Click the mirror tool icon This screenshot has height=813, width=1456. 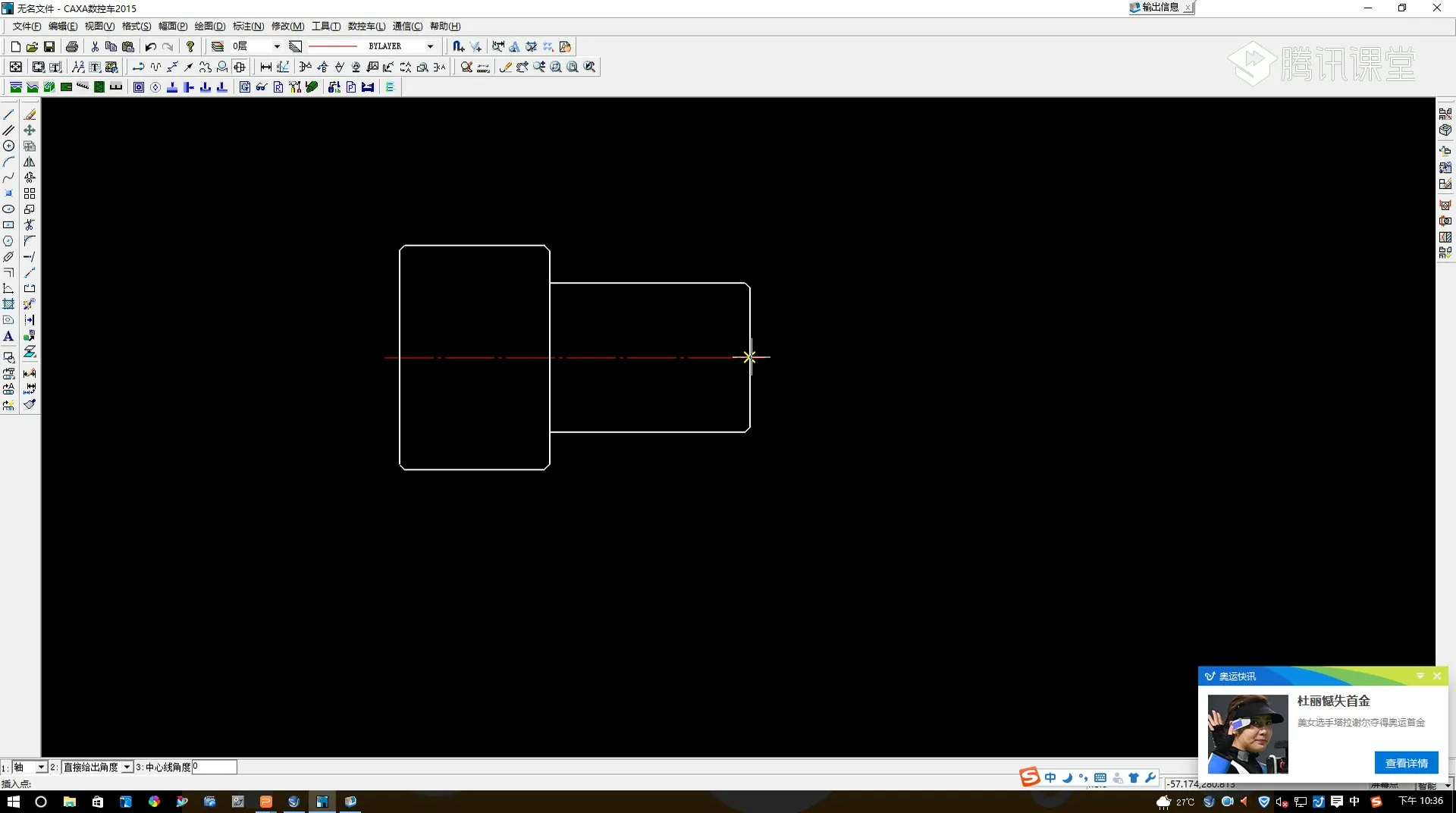click(x=30, y=162)
